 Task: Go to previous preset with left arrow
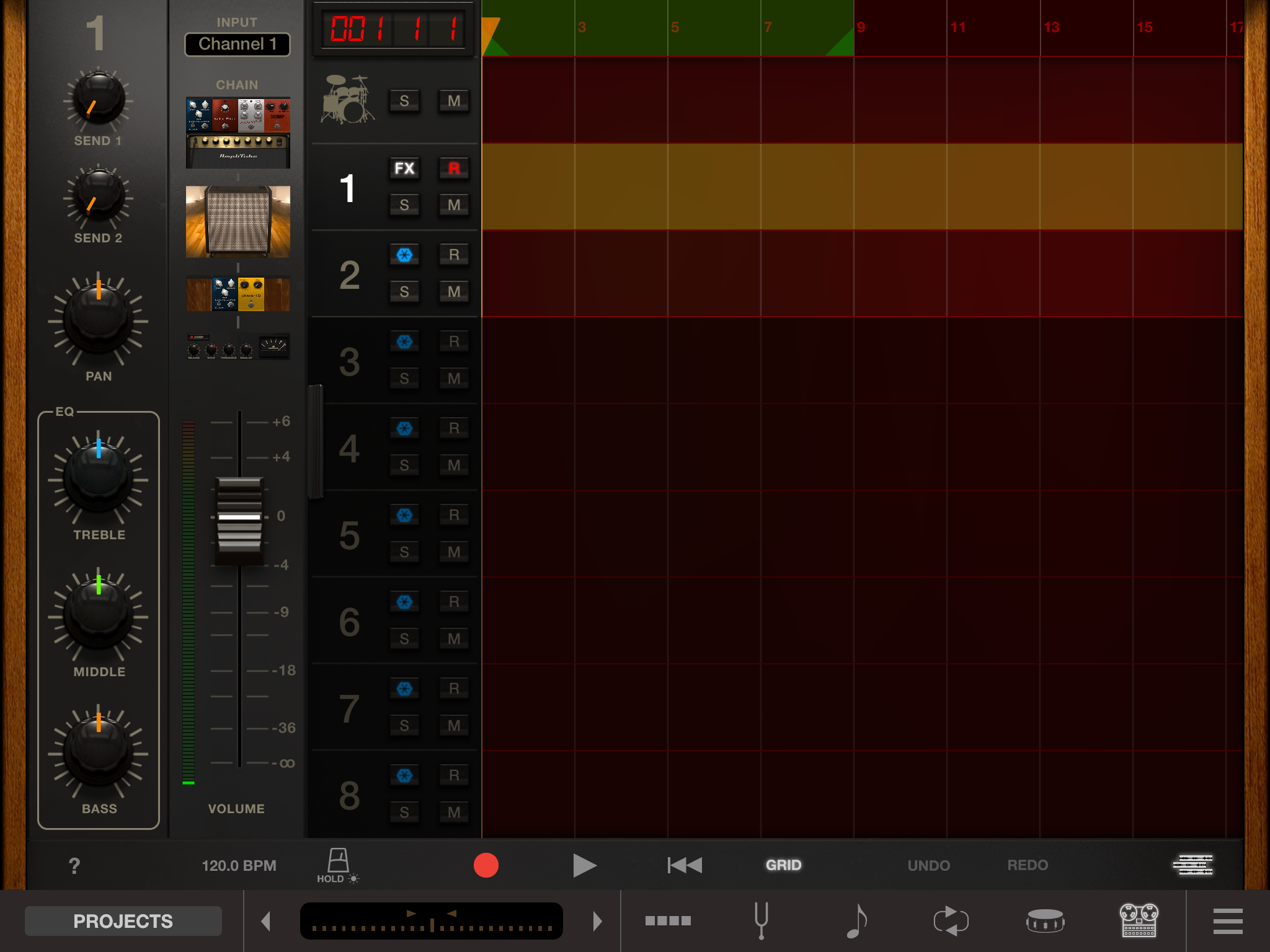(x=266, y=921)
